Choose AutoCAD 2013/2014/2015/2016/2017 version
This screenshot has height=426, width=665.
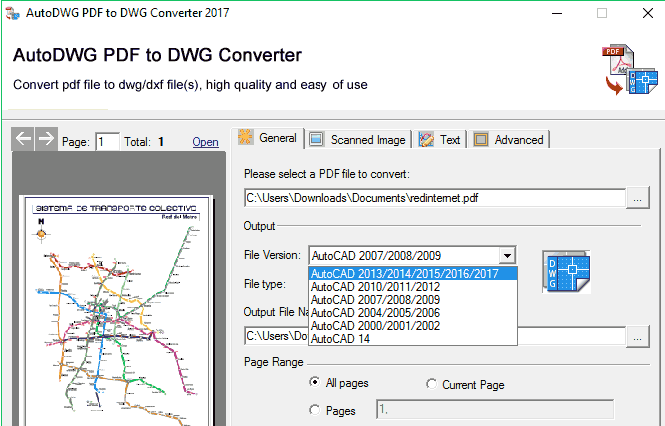[x=414, y=274]
